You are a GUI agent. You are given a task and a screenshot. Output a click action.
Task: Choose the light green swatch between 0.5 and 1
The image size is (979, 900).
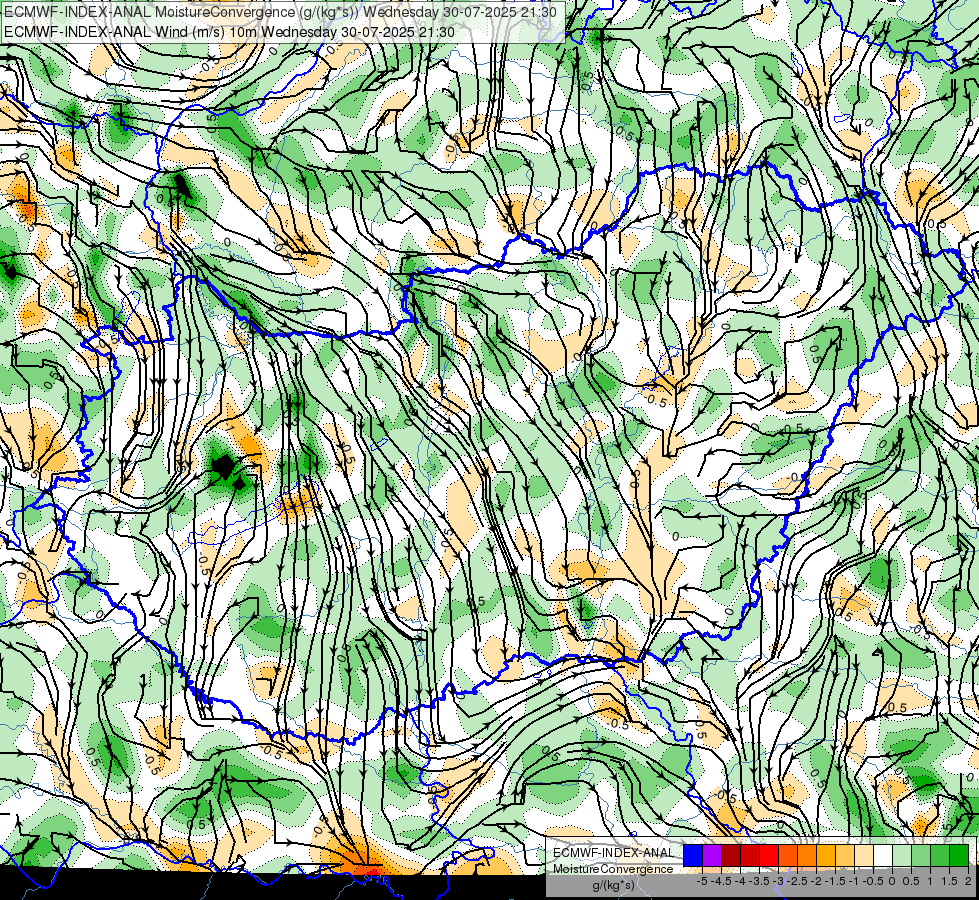click(921, 855)
